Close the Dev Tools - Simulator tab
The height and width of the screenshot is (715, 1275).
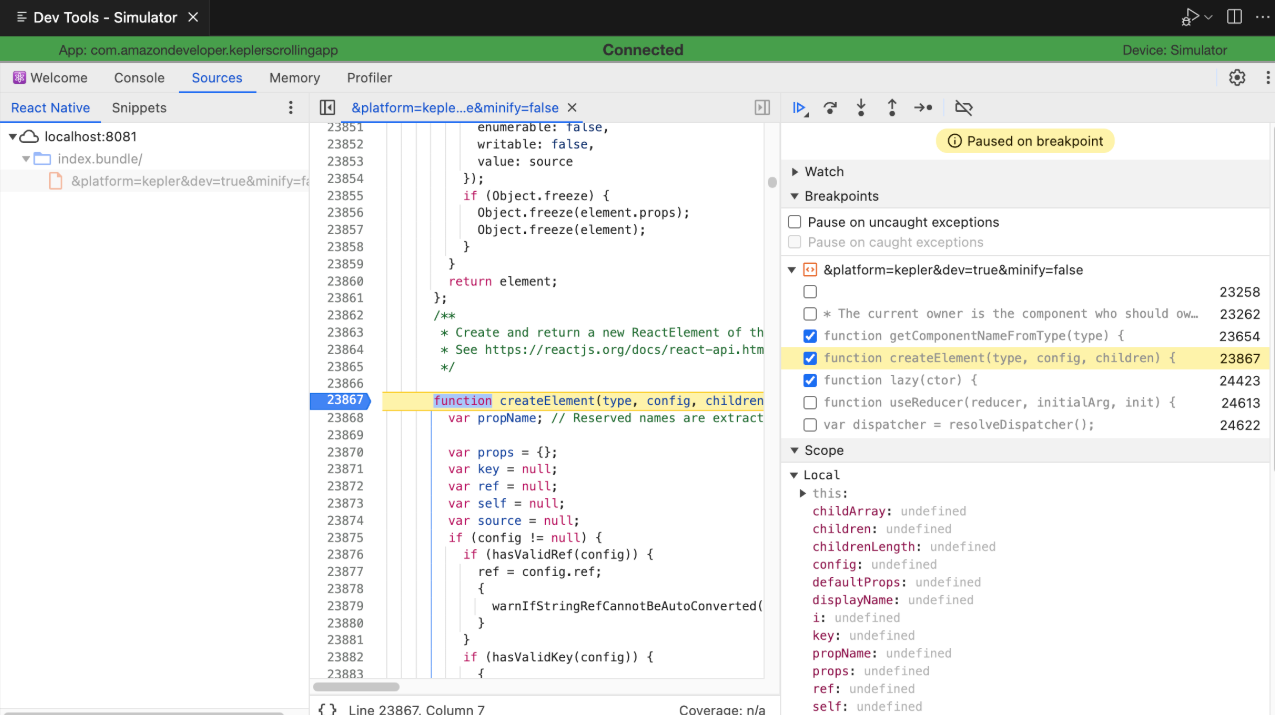pos(194,18)
